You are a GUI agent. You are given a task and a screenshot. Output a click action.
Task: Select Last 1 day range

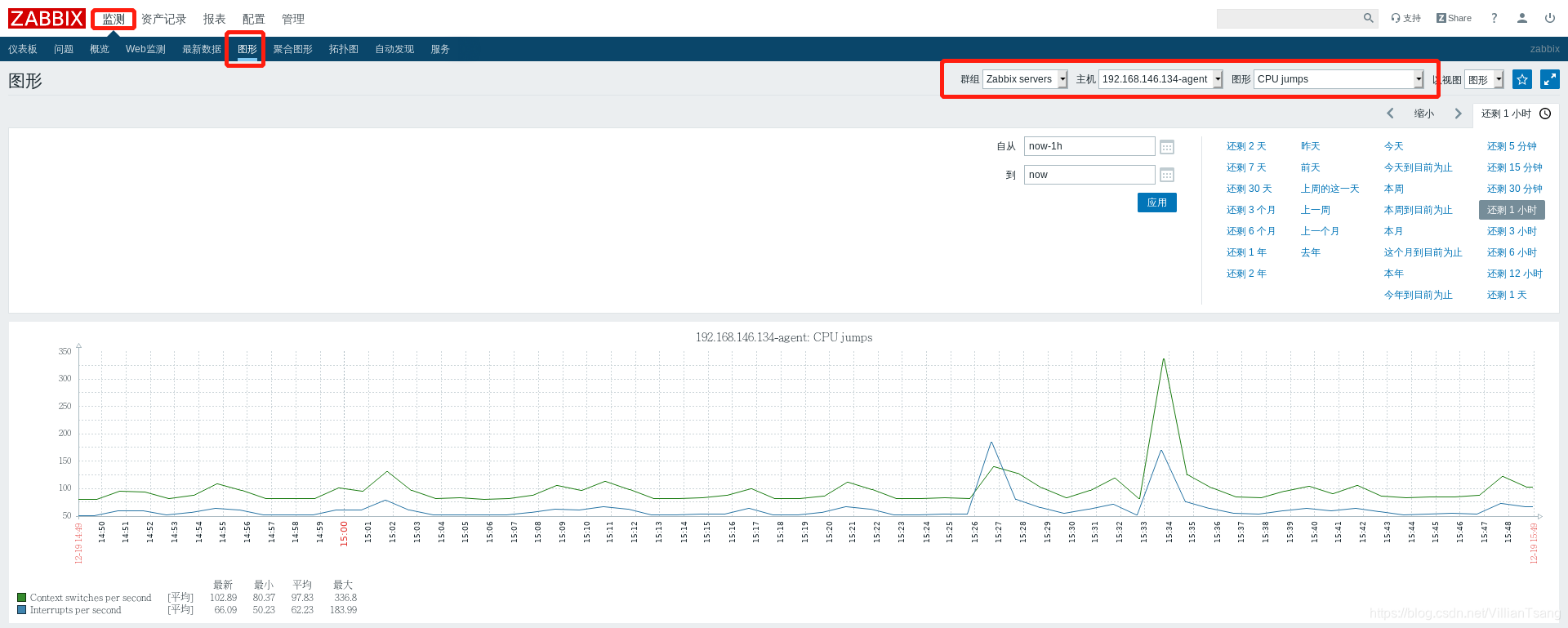pos(1507,295)
